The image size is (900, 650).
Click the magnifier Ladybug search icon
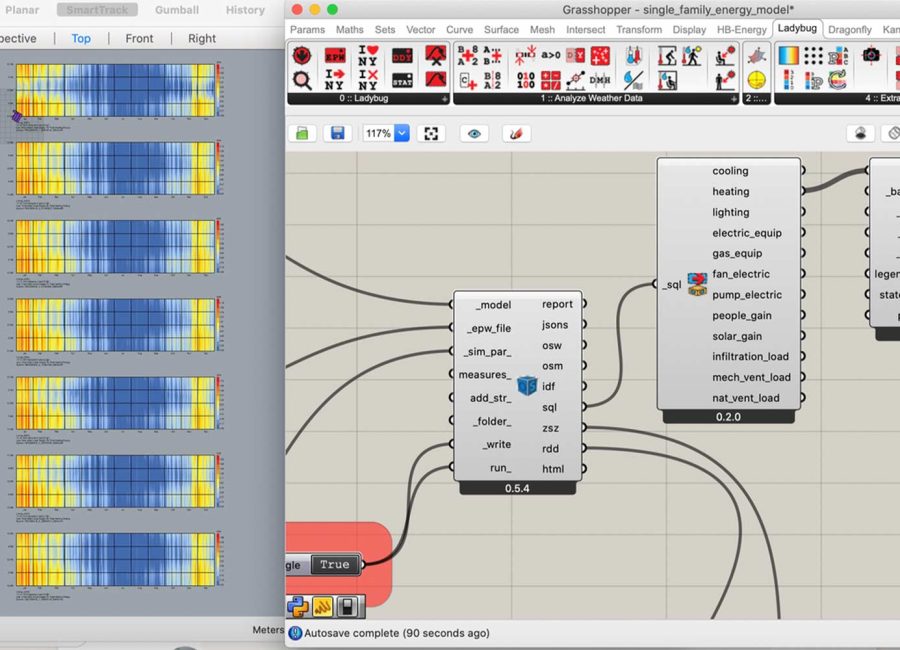click(302, 80)
